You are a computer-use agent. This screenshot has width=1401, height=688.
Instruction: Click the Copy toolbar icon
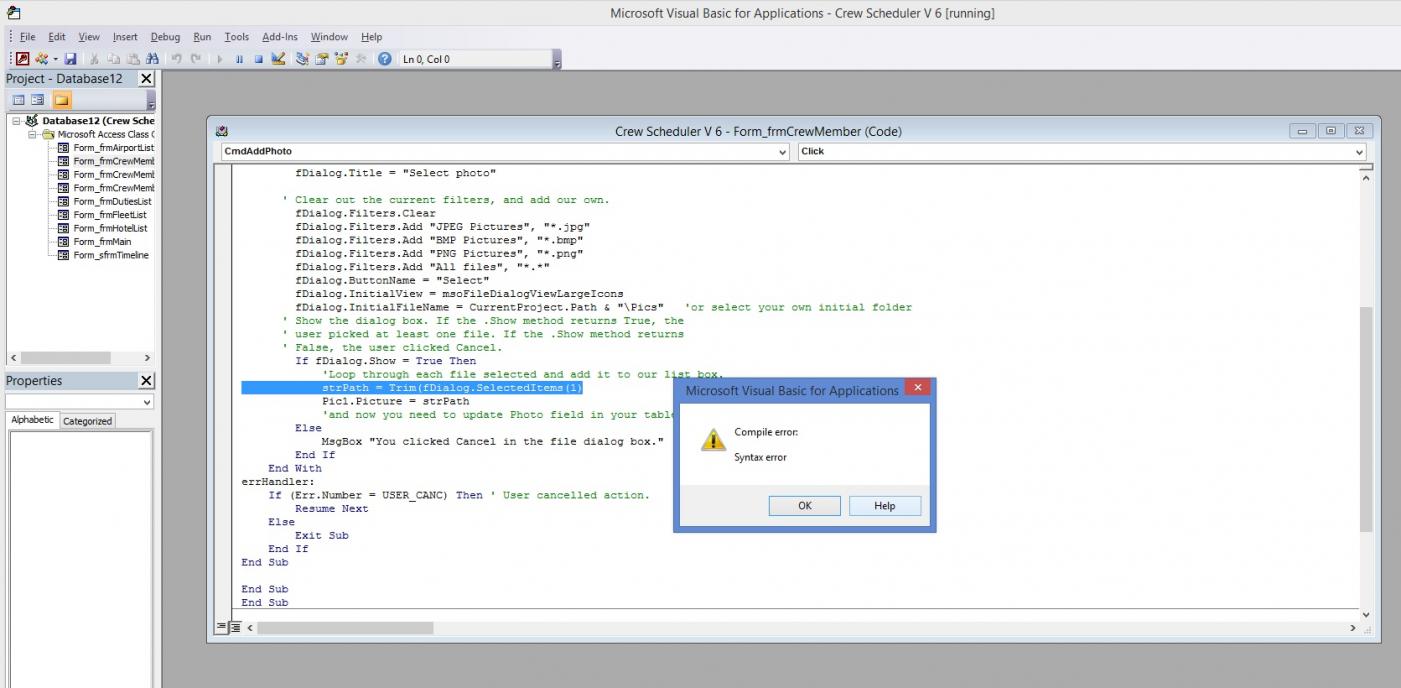(x=114, y=59)
